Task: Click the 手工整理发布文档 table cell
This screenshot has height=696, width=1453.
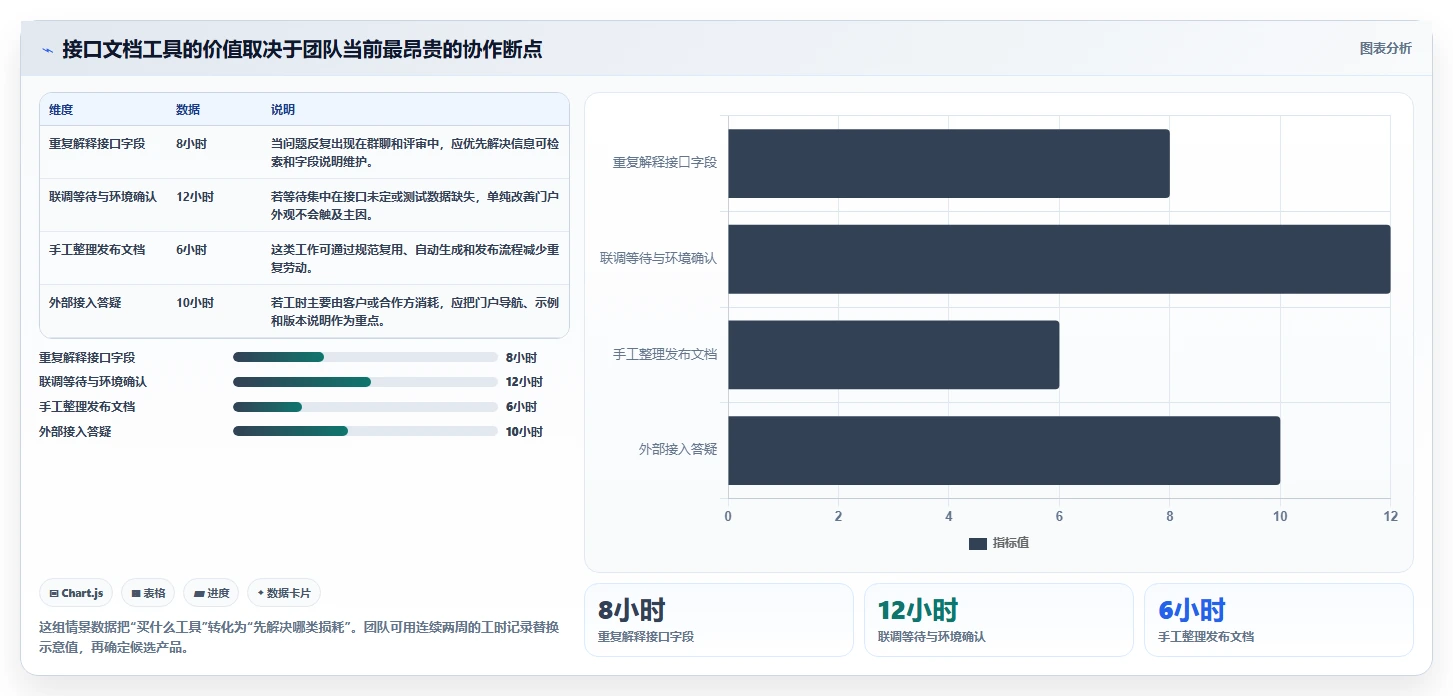Action: click(x=97, y=249)
